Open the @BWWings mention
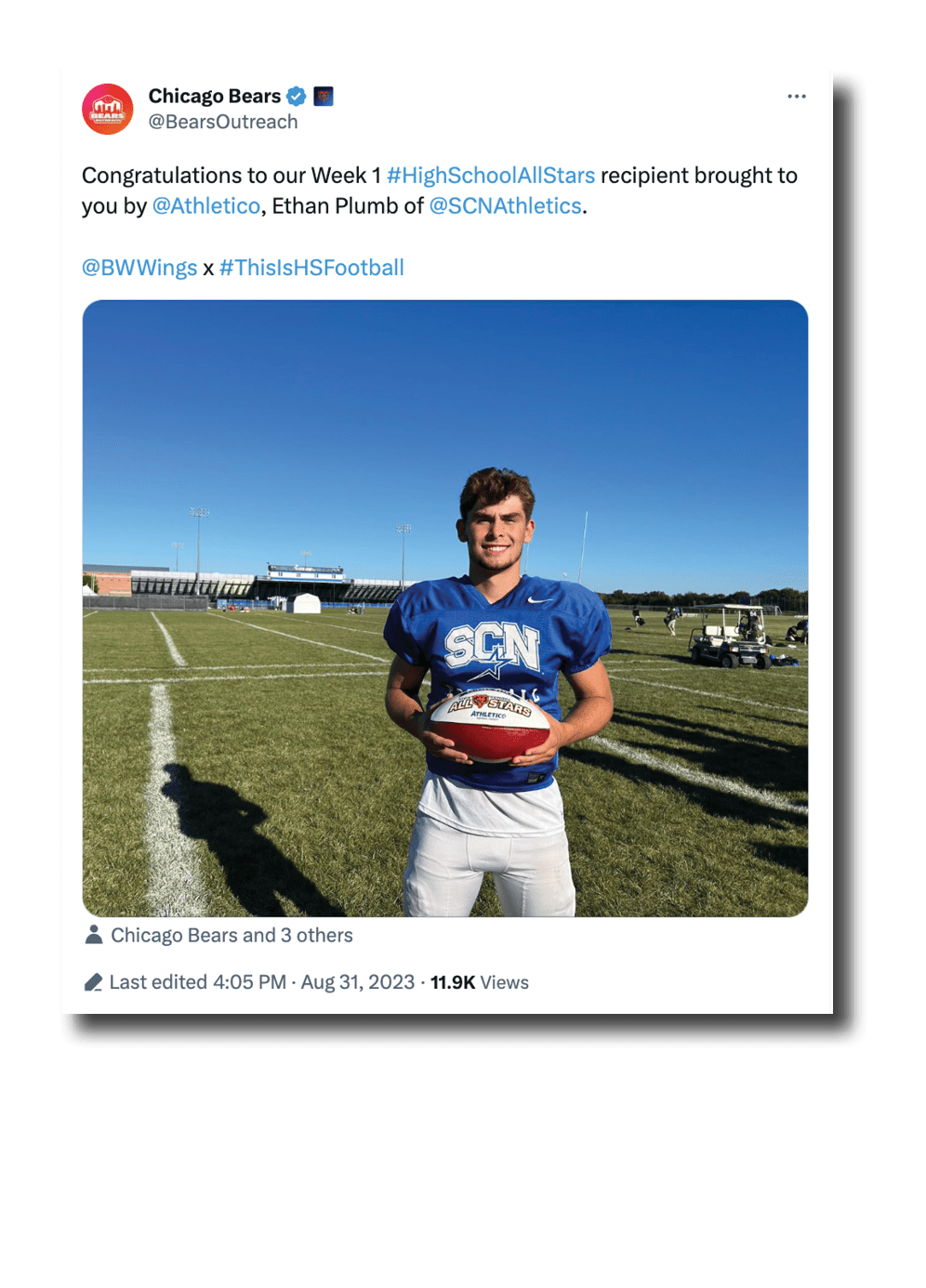The width and height of the screenshot is (926, 1288). (139, 269)
